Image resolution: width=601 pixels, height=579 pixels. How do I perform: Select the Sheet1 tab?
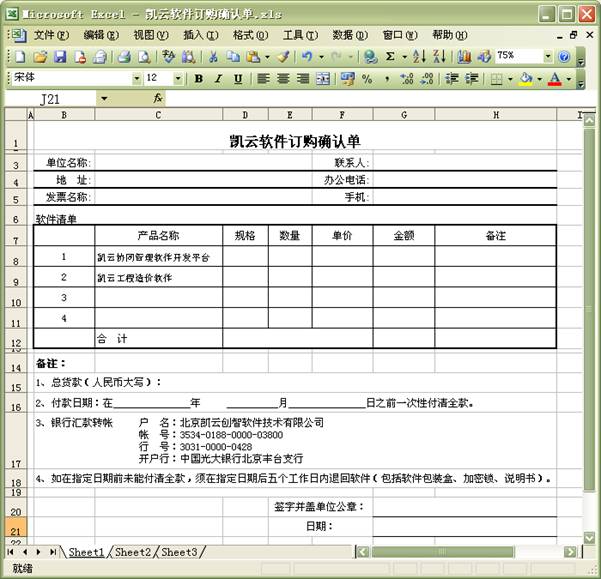pyautogui.click(x=86, y=552)
